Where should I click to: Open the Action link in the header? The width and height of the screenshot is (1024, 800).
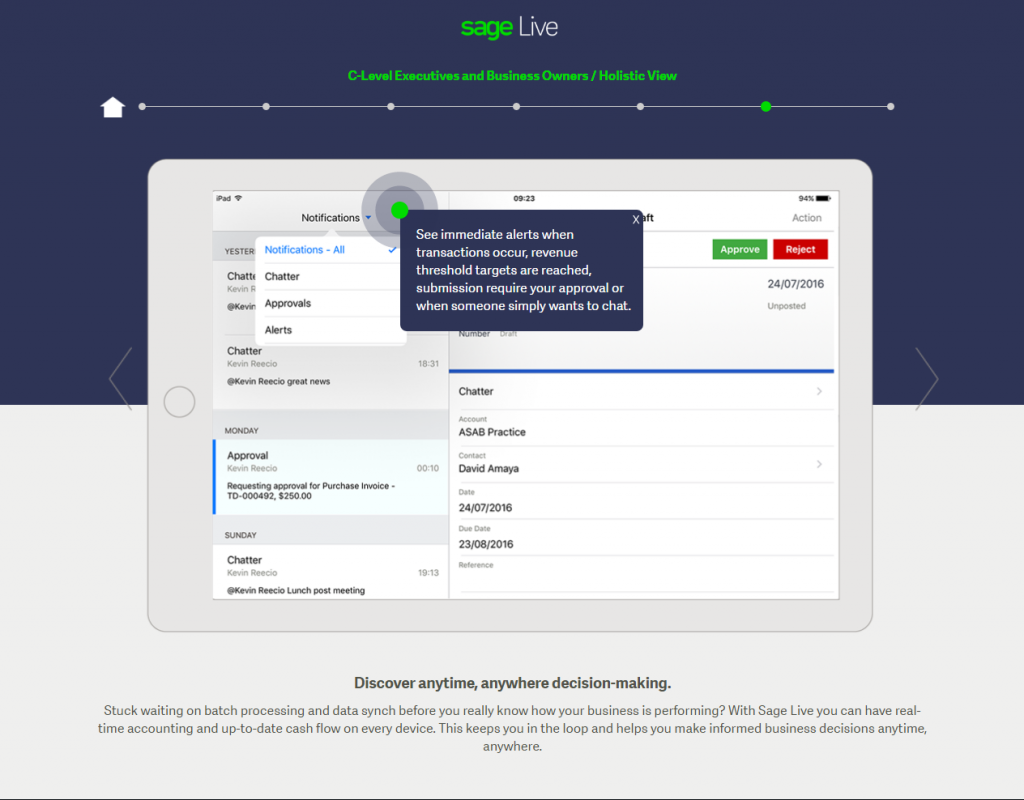[807, 218]
